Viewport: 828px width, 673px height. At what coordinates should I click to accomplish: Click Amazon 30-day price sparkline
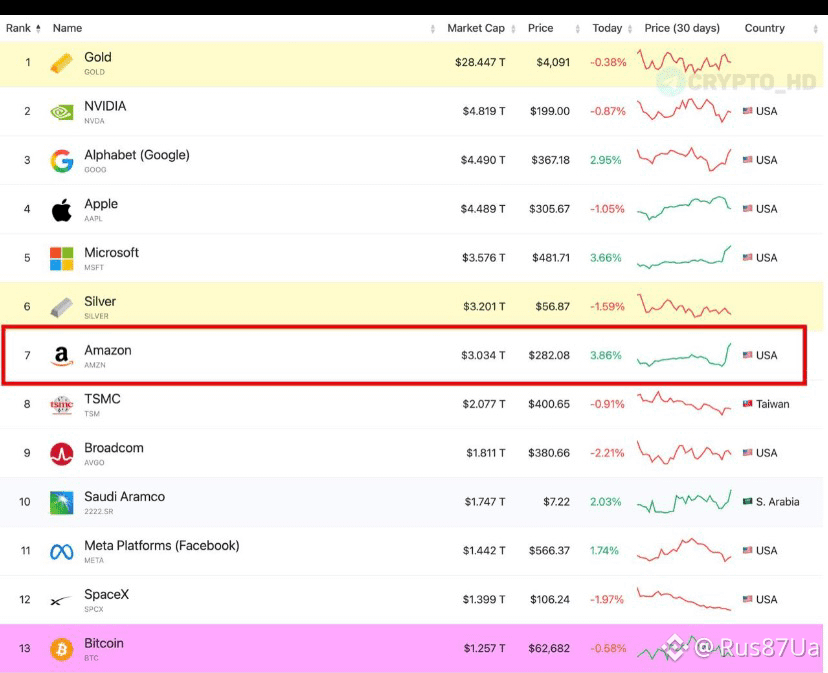click(x=684, y=355)
